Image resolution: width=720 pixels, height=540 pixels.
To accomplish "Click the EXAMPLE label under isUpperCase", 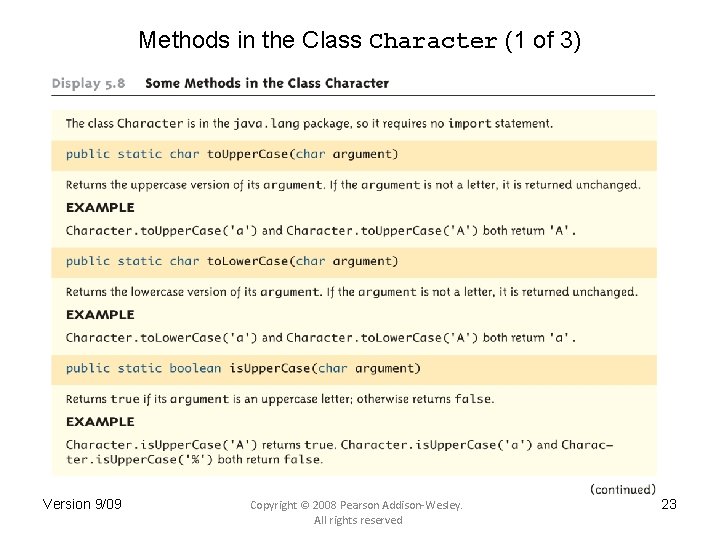I will coord(100,421).
